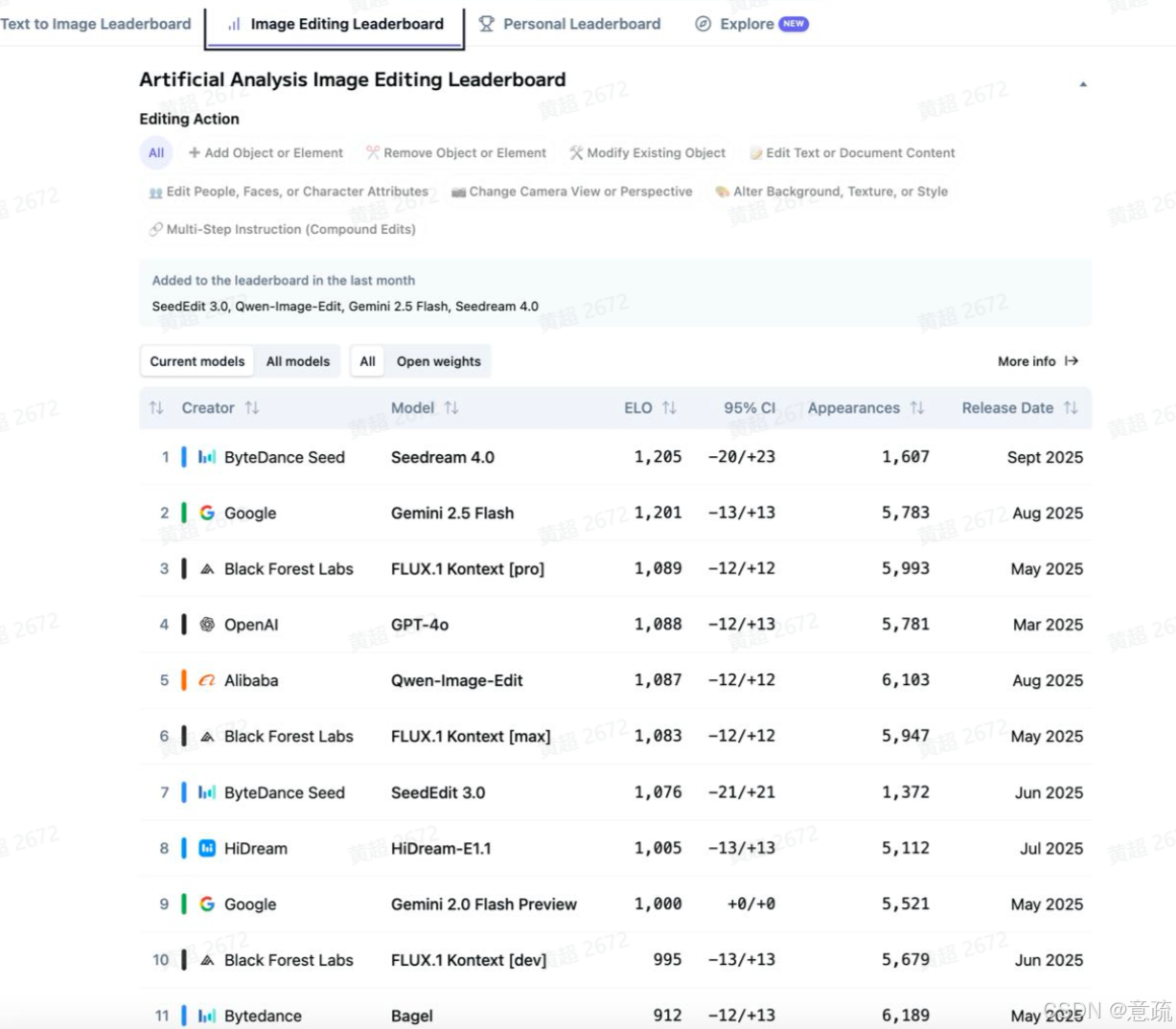The width and height of the screenshot is (1176, 1029).
Task: Collapse the leaderboard section with the top-right arrow
Action: point(1083,84)
